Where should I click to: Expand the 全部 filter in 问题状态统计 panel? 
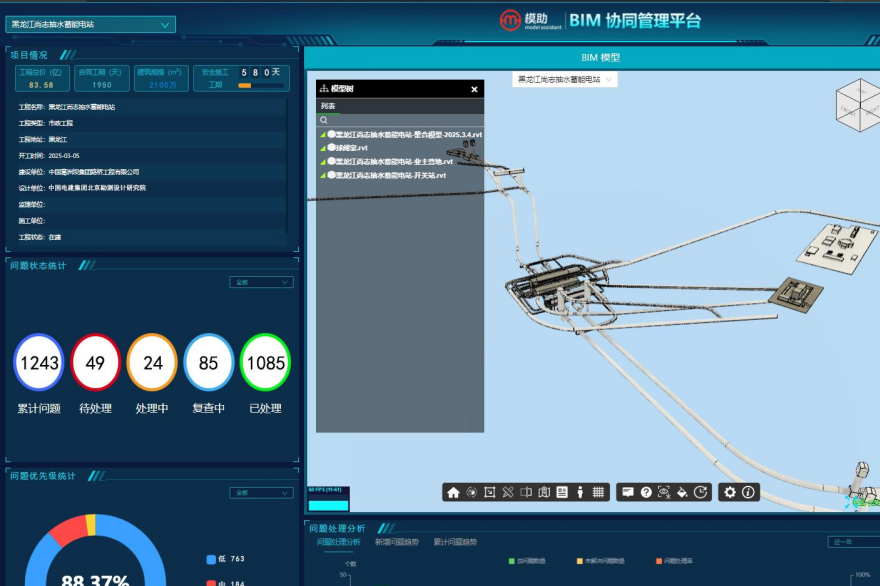[x=261, y=282]
